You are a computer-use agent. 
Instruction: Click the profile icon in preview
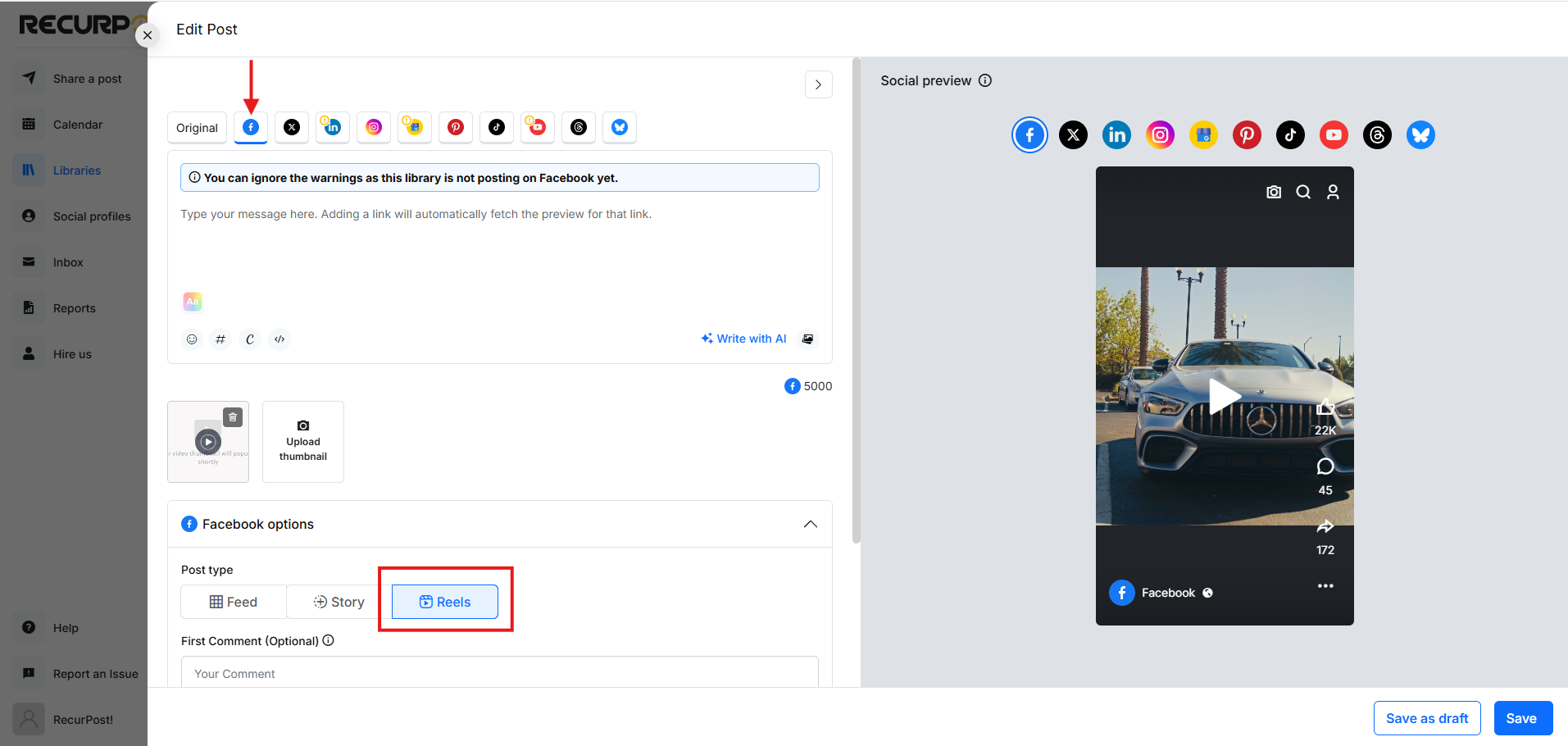(1333, 192)
